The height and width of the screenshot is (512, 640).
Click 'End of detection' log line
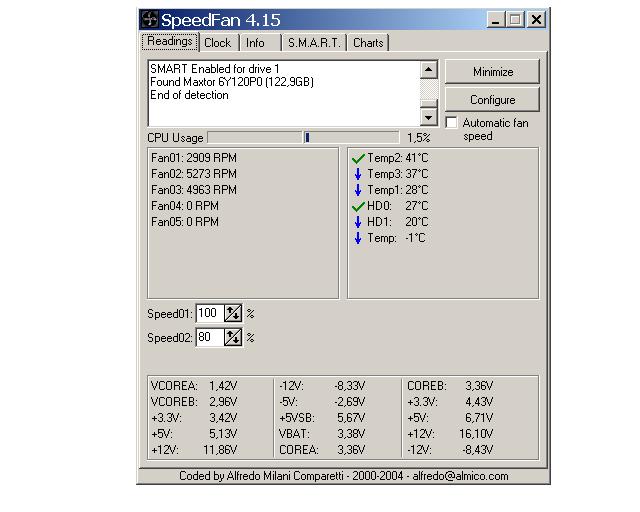[189, 95]
